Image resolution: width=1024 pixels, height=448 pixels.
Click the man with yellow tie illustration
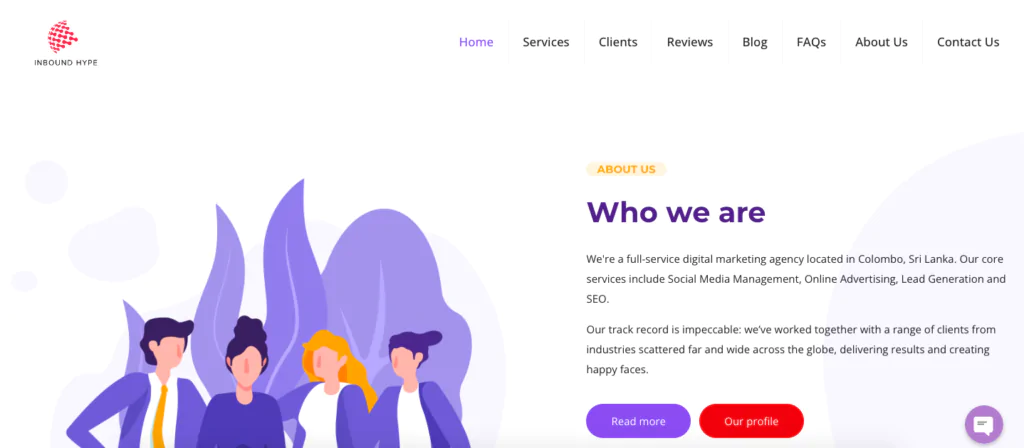coord(147,385)
